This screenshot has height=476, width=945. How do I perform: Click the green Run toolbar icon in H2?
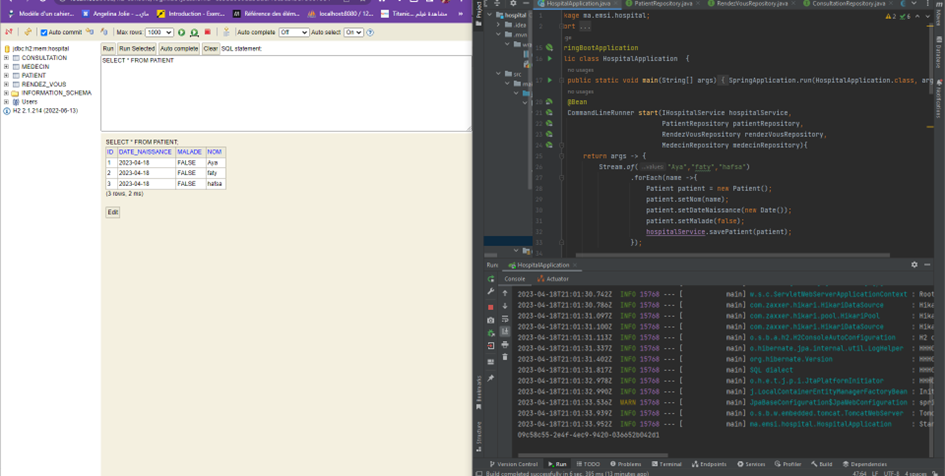point(181,33)
